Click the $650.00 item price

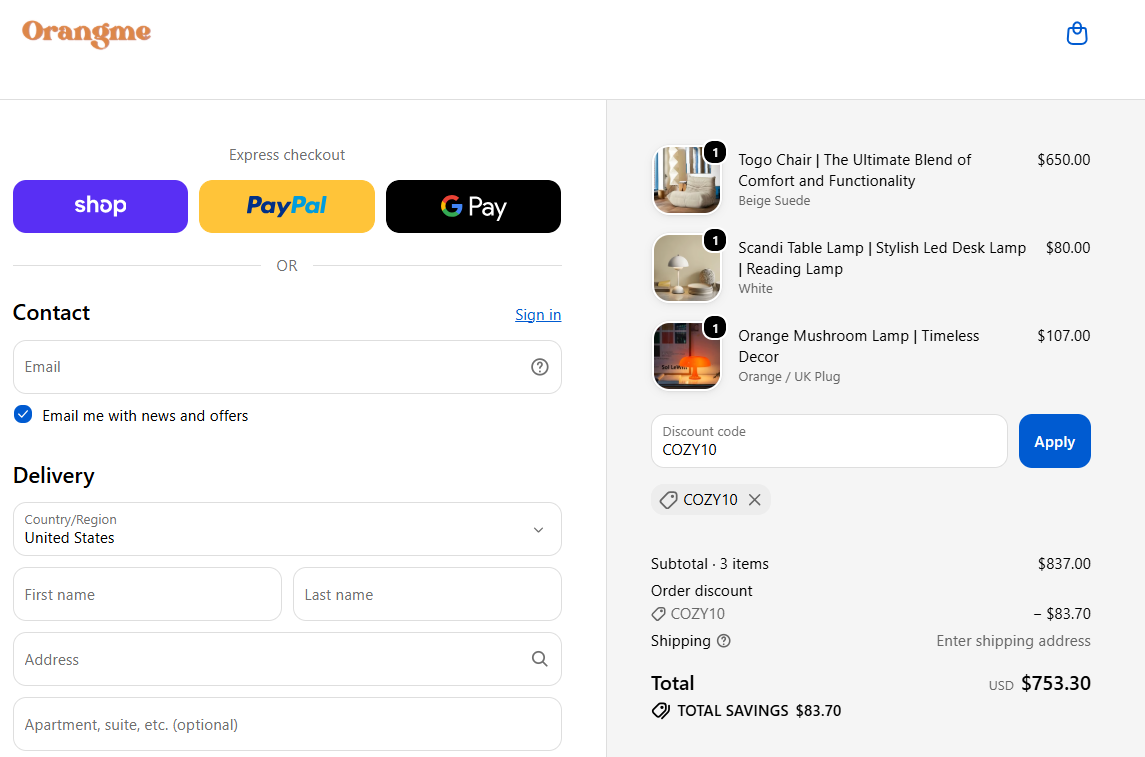[x=1063, y=160]
